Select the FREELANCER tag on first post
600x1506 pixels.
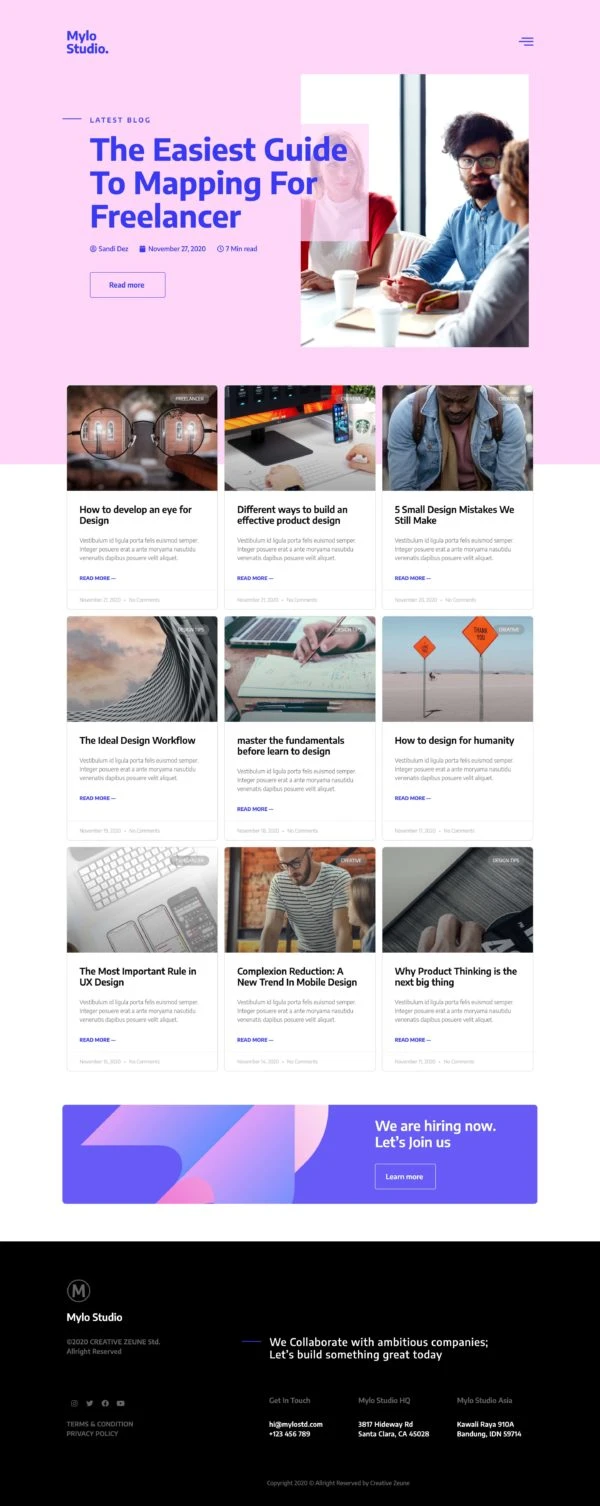pos(190,398)
